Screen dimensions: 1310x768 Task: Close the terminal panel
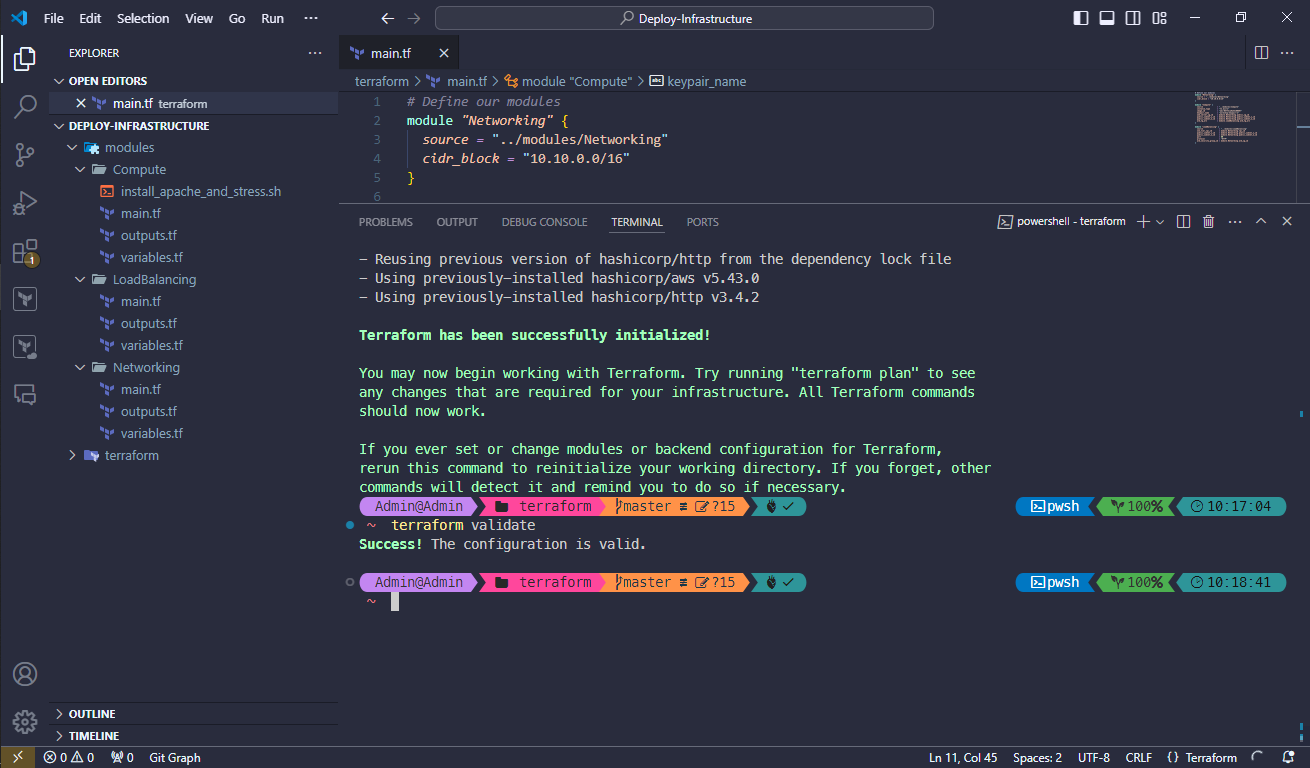click(x=1287, y=221)
